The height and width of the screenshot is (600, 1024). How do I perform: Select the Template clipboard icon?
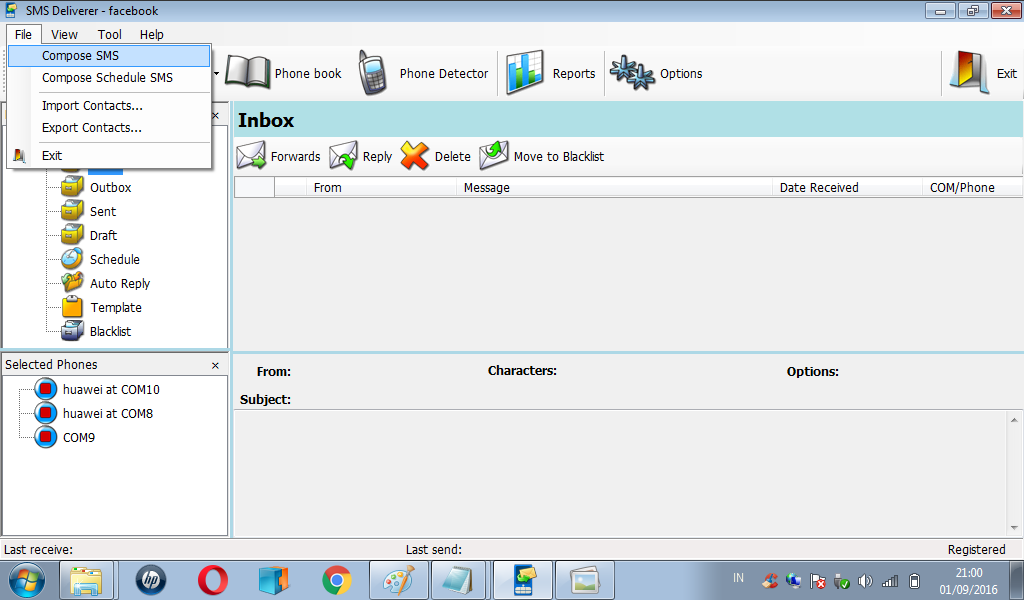pyautogui.click(x=72, y=307)
